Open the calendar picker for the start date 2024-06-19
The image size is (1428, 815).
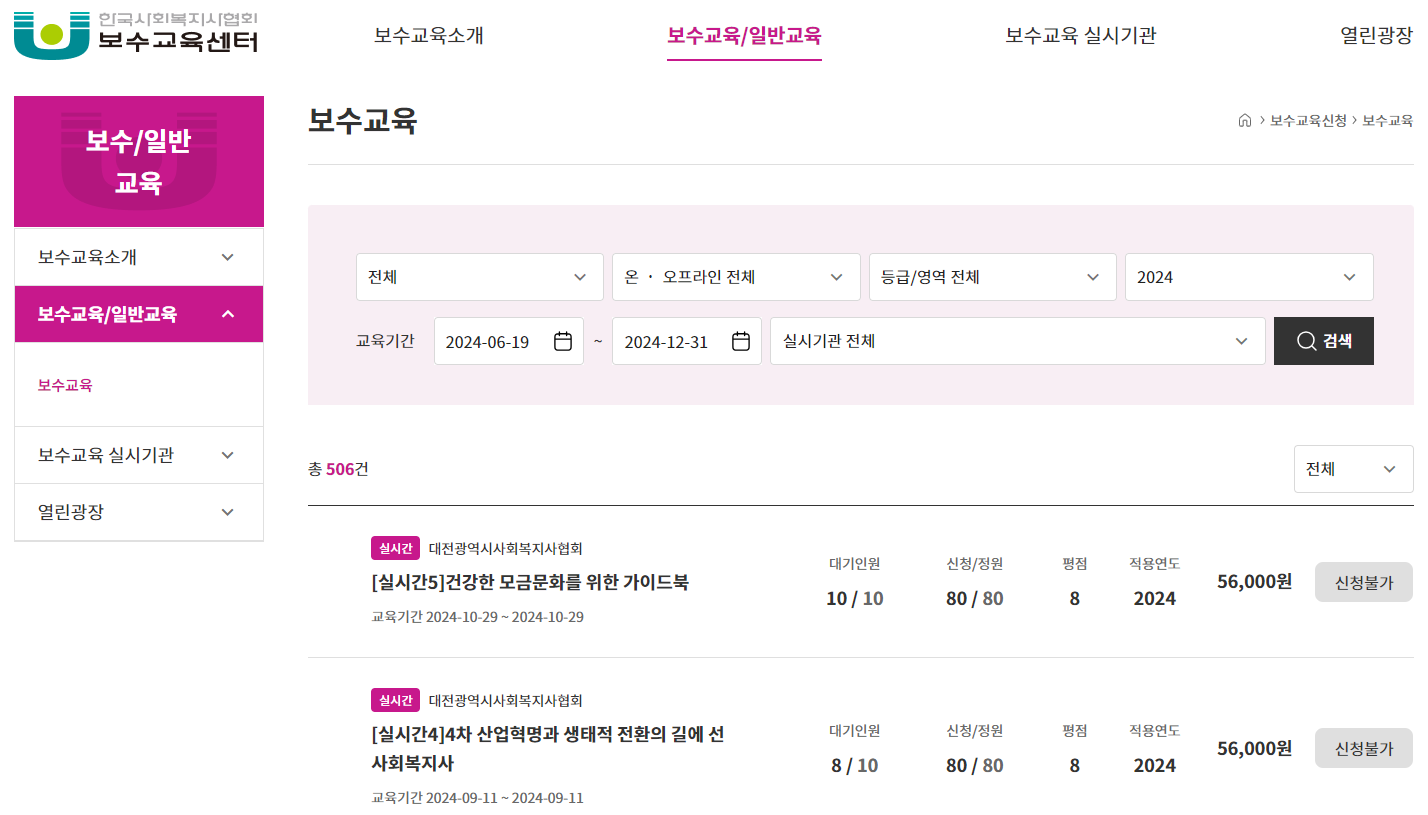tap(565, 341)
